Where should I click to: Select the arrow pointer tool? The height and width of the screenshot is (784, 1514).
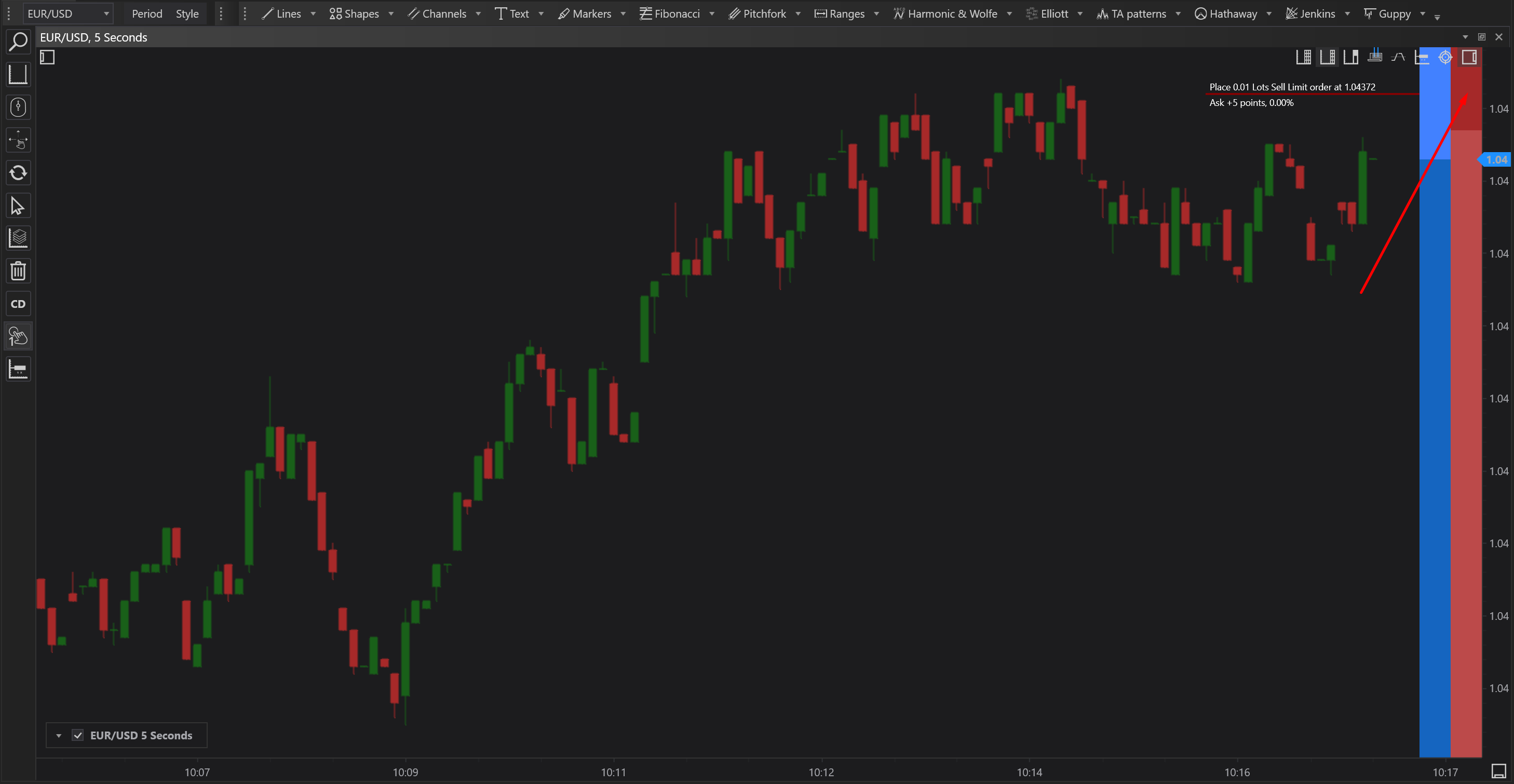pos(18,206)
